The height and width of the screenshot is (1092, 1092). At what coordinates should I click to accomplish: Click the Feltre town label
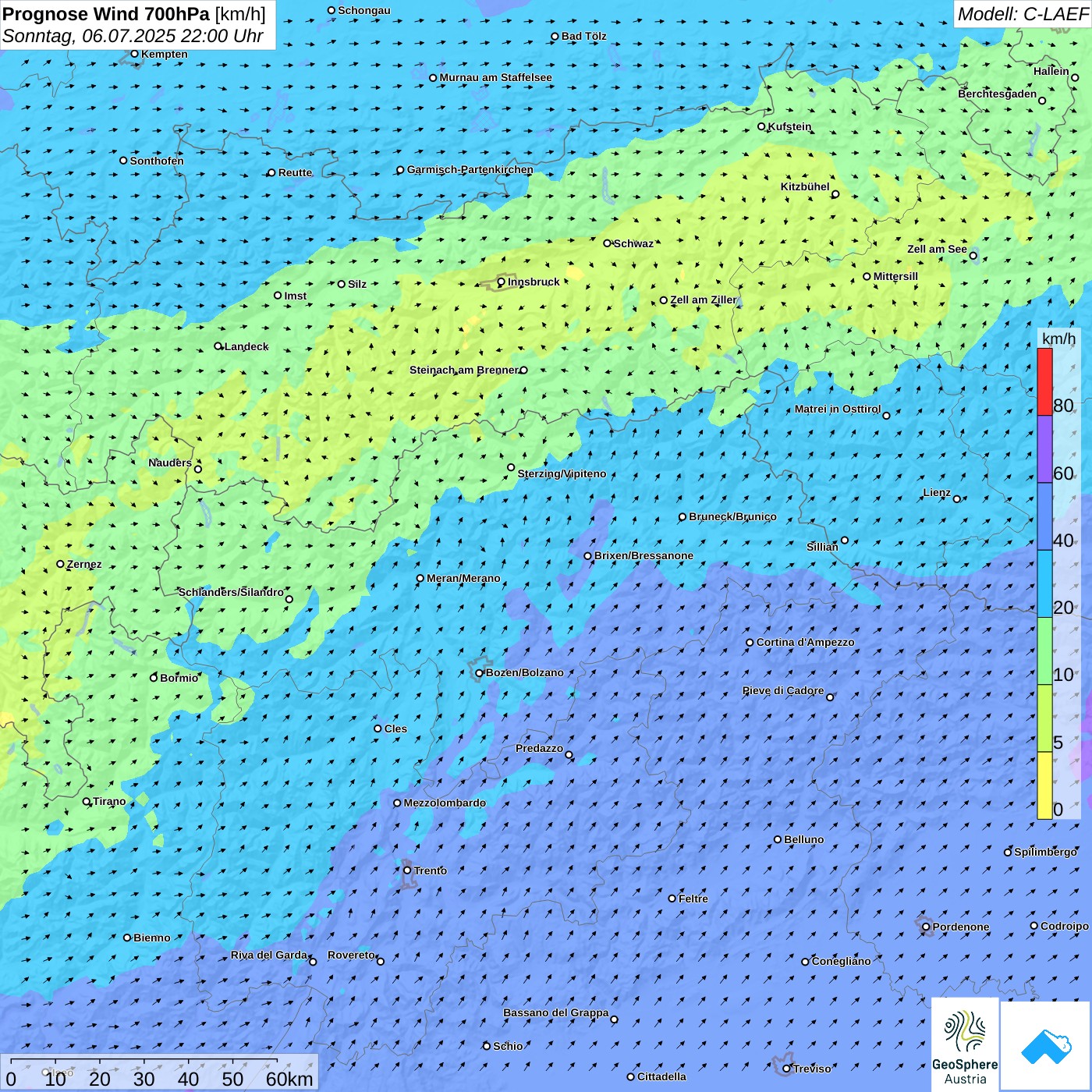[693, 899]
